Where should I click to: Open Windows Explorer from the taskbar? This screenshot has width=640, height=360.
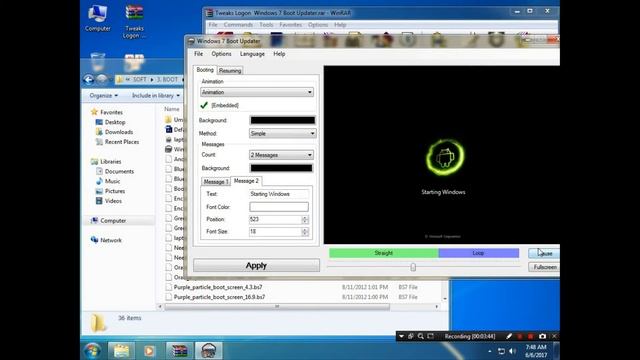pyautogui.click(x=121, y=351)
